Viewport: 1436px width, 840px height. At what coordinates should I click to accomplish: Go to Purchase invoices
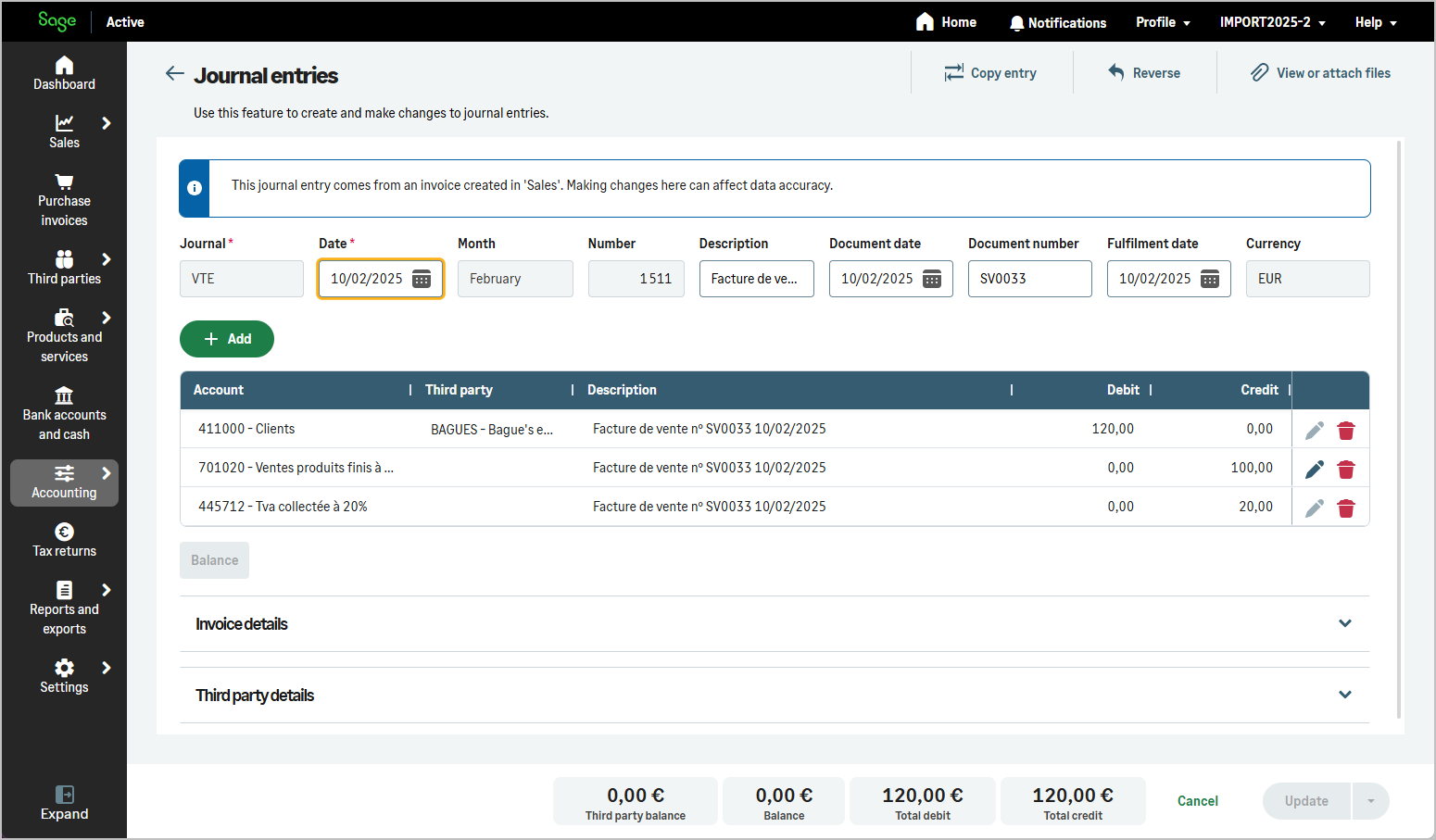[x=64, y=200]
